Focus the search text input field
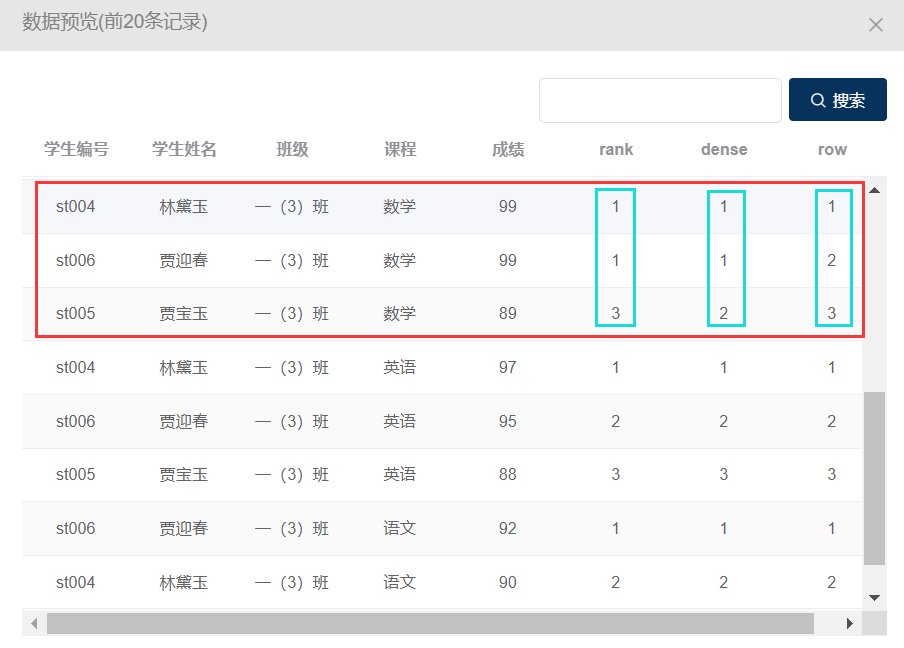 pyautogui.click(x=660, y=100)
